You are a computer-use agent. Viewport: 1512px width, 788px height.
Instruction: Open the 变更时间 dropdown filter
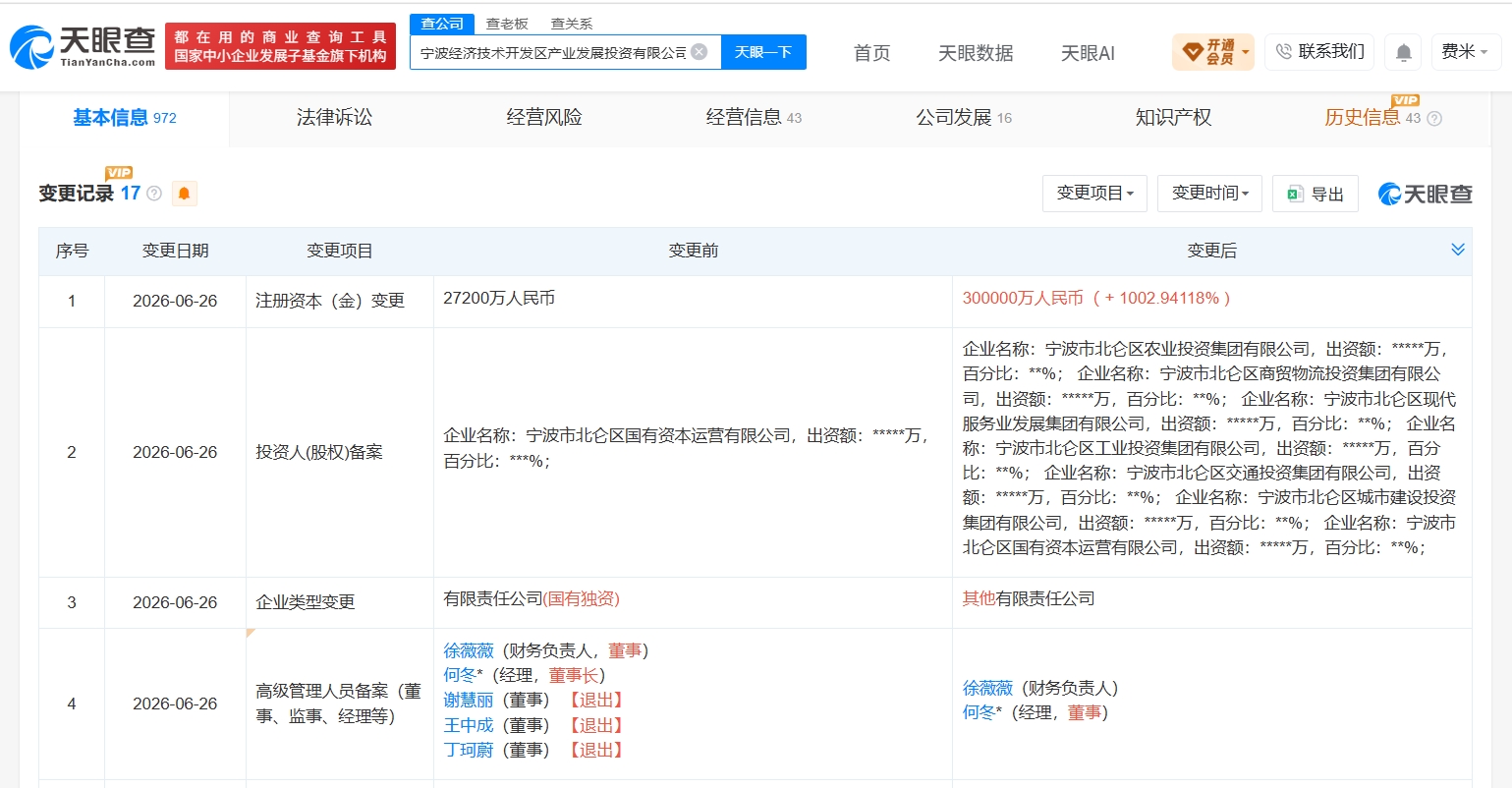coord(1209,194)
